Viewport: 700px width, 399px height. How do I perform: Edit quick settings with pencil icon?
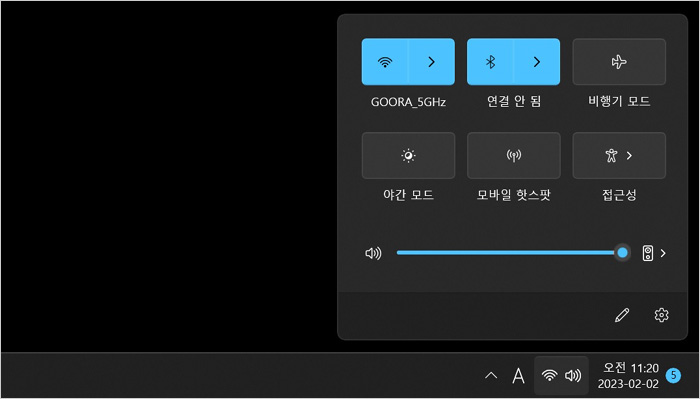pos(622,315)
